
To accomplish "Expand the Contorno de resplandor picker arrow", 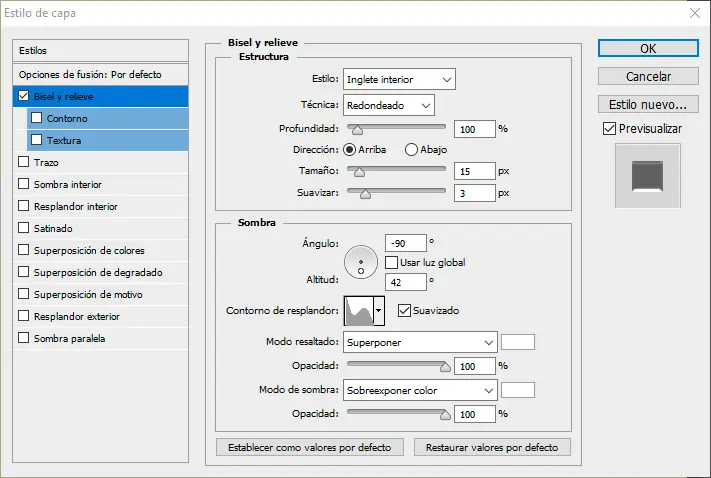I will click(379, 311).
